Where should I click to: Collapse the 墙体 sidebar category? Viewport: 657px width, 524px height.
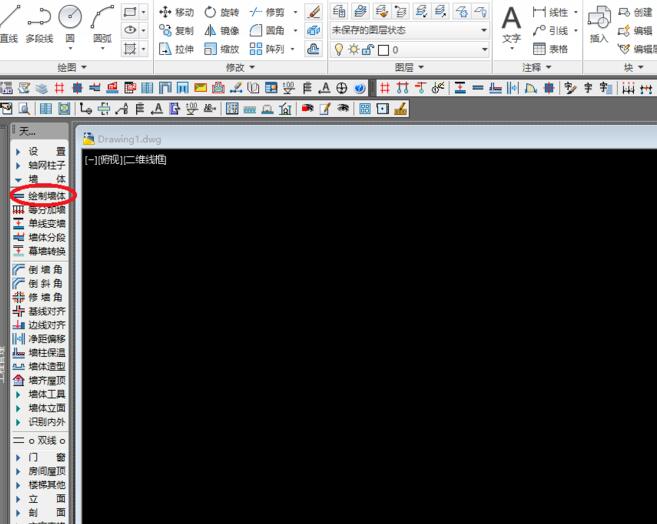tap(39, 179)
